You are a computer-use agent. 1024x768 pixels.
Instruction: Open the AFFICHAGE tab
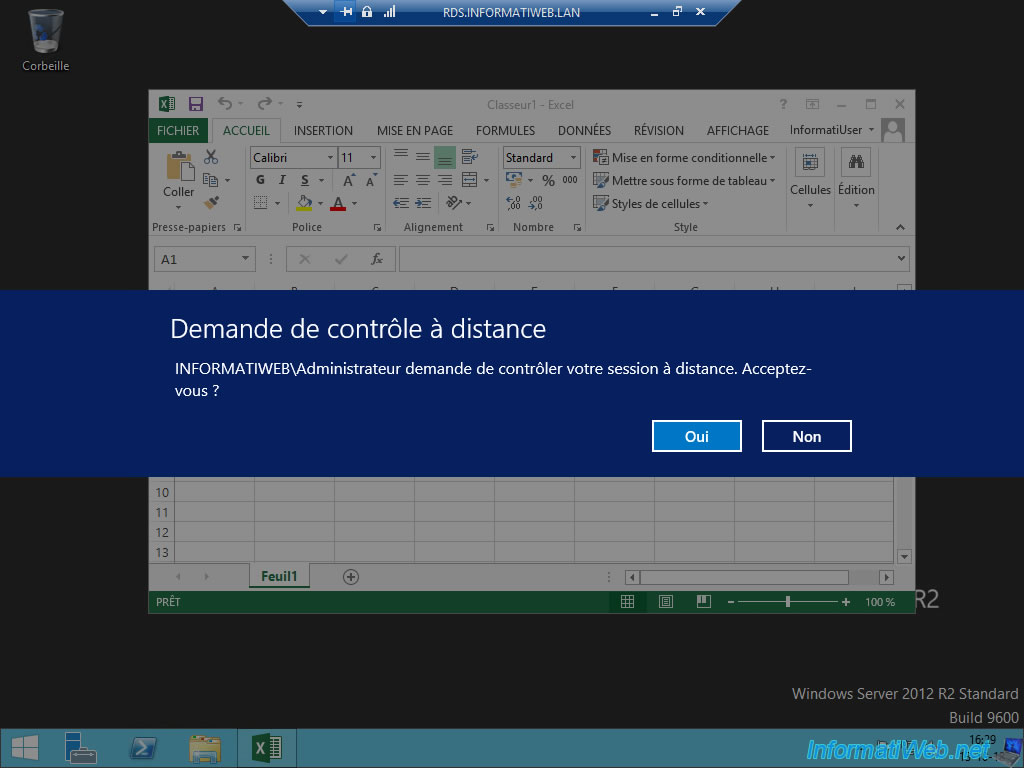[x=738, y=131]
